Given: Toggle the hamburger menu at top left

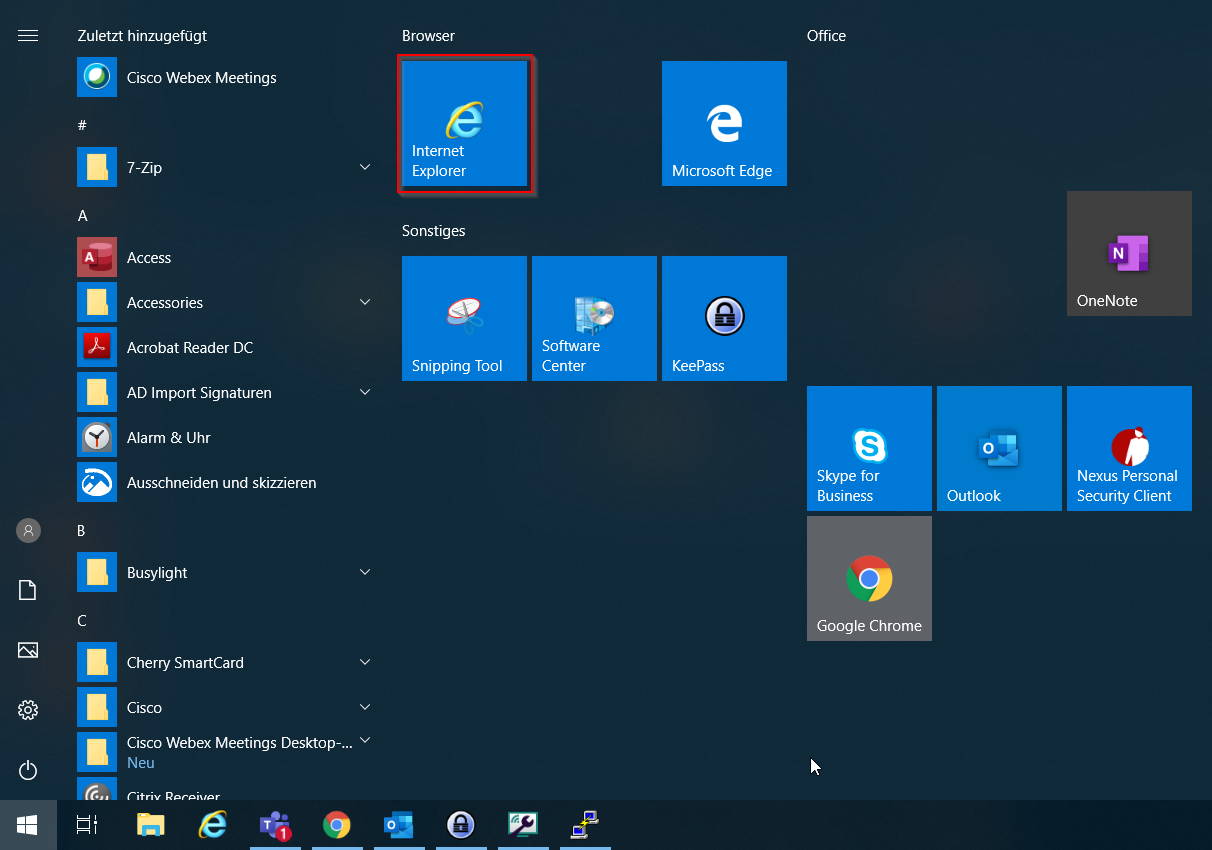Looking at the screenshot, I should click(x=28, y=36).
